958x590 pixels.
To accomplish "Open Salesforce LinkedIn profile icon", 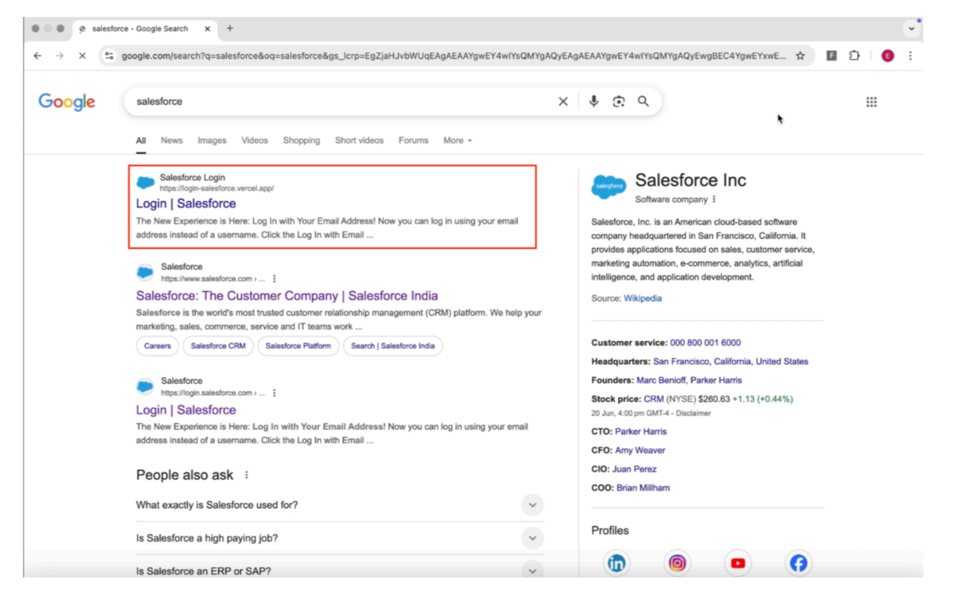I will (x=616, y=563).
